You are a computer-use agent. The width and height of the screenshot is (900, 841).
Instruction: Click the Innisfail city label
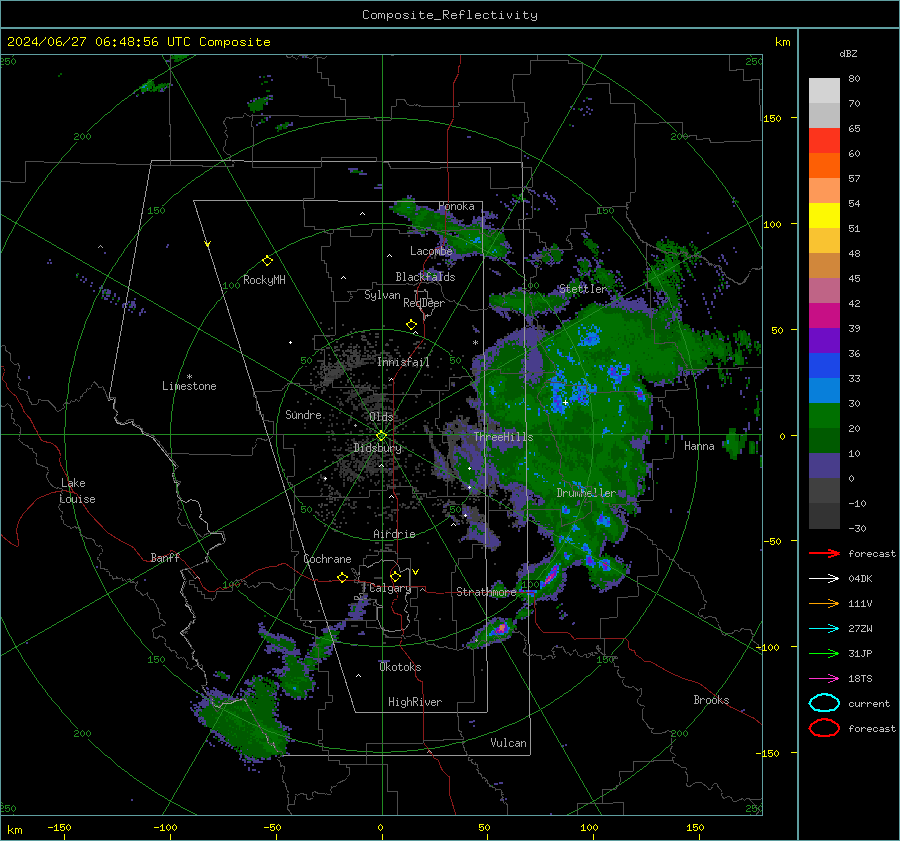[x=403, y=362]
